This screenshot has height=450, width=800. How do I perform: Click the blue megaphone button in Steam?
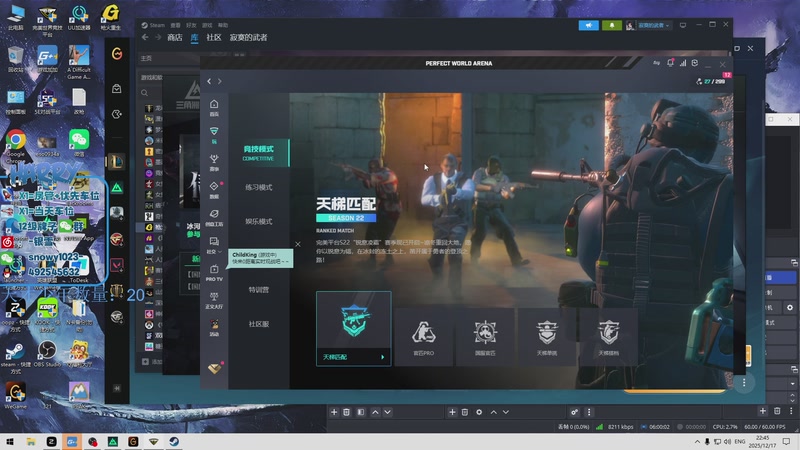click(588, 25)
